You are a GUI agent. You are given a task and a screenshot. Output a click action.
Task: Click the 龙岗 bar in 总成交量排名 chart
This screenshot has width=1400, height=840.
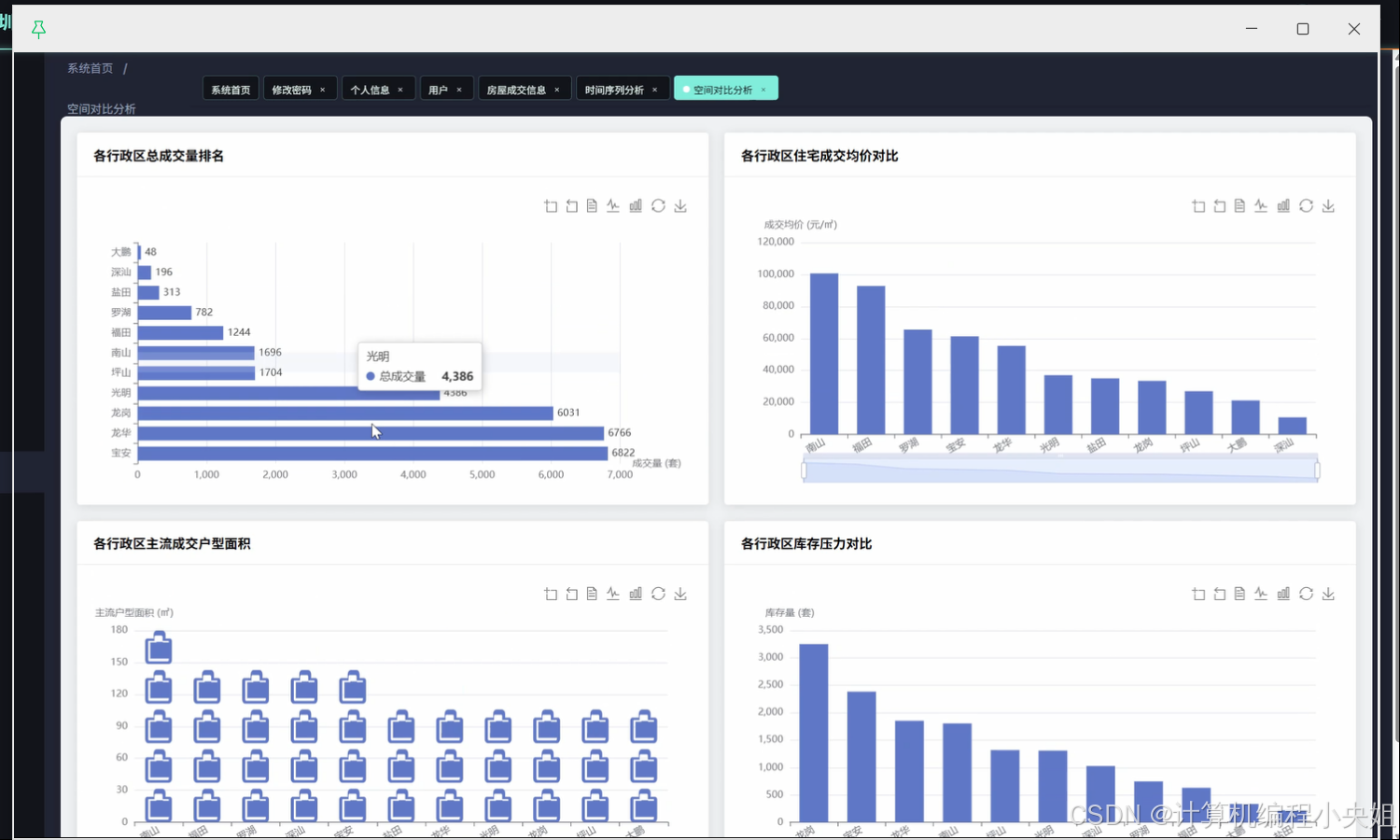tap(346, 413)
